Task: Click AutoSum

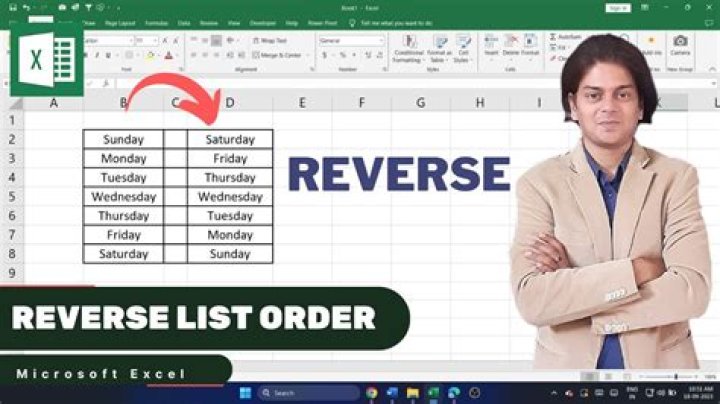Action: 565,37
